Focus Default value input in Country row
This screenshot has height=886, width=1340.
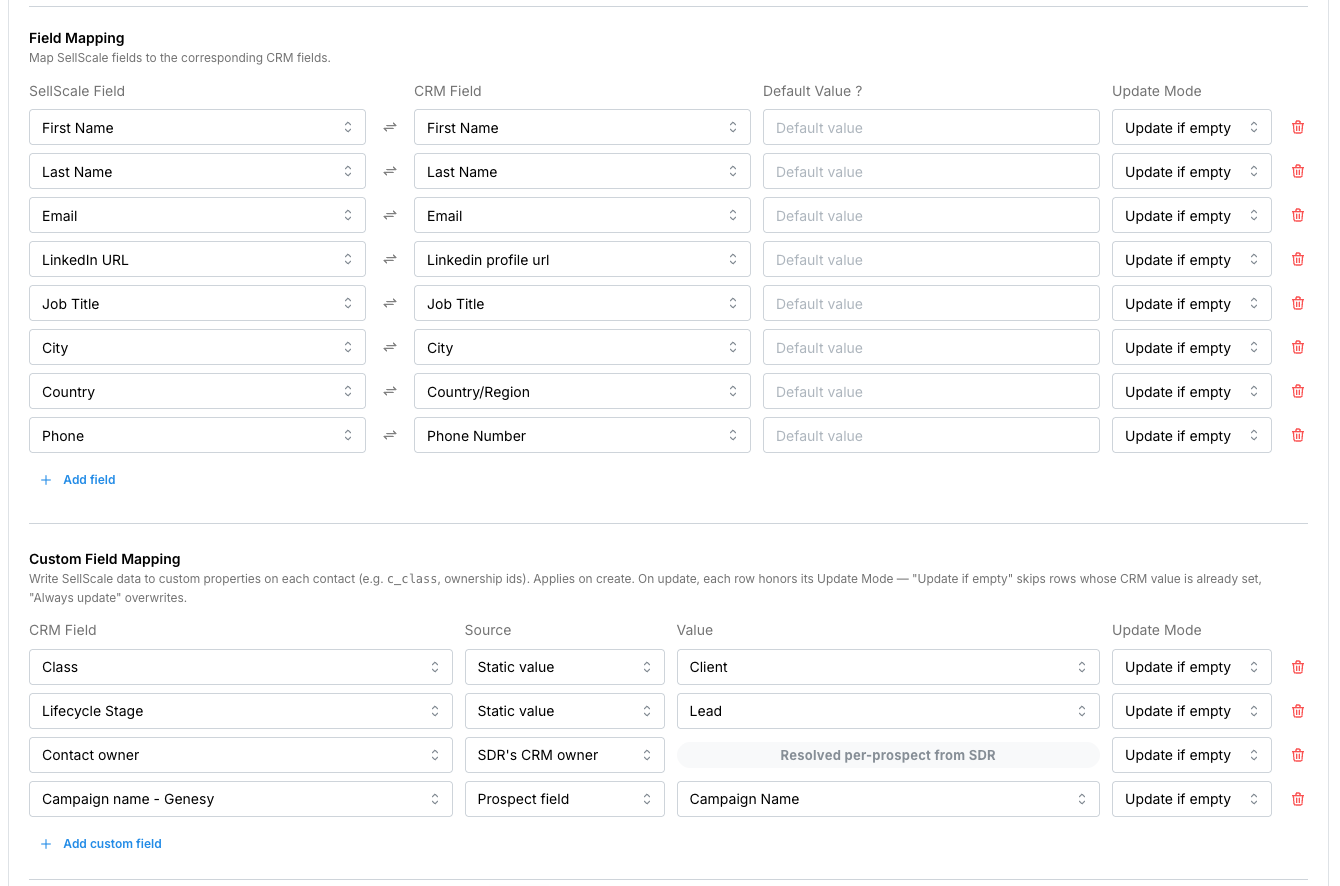click(x=931, y=391)
